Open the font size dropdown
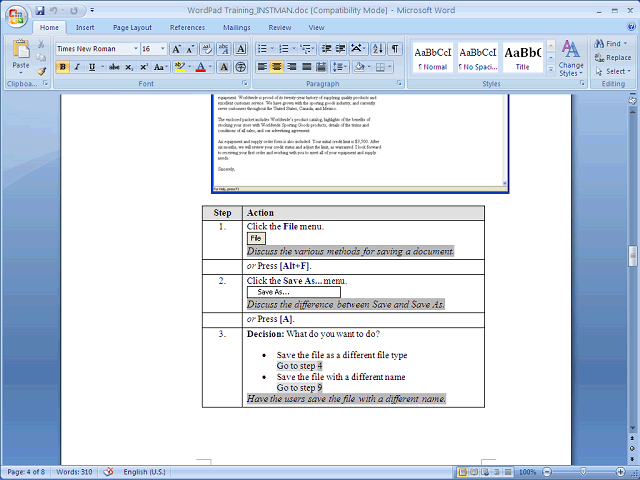This screenshot has height=480, width=640. (162, 49)
